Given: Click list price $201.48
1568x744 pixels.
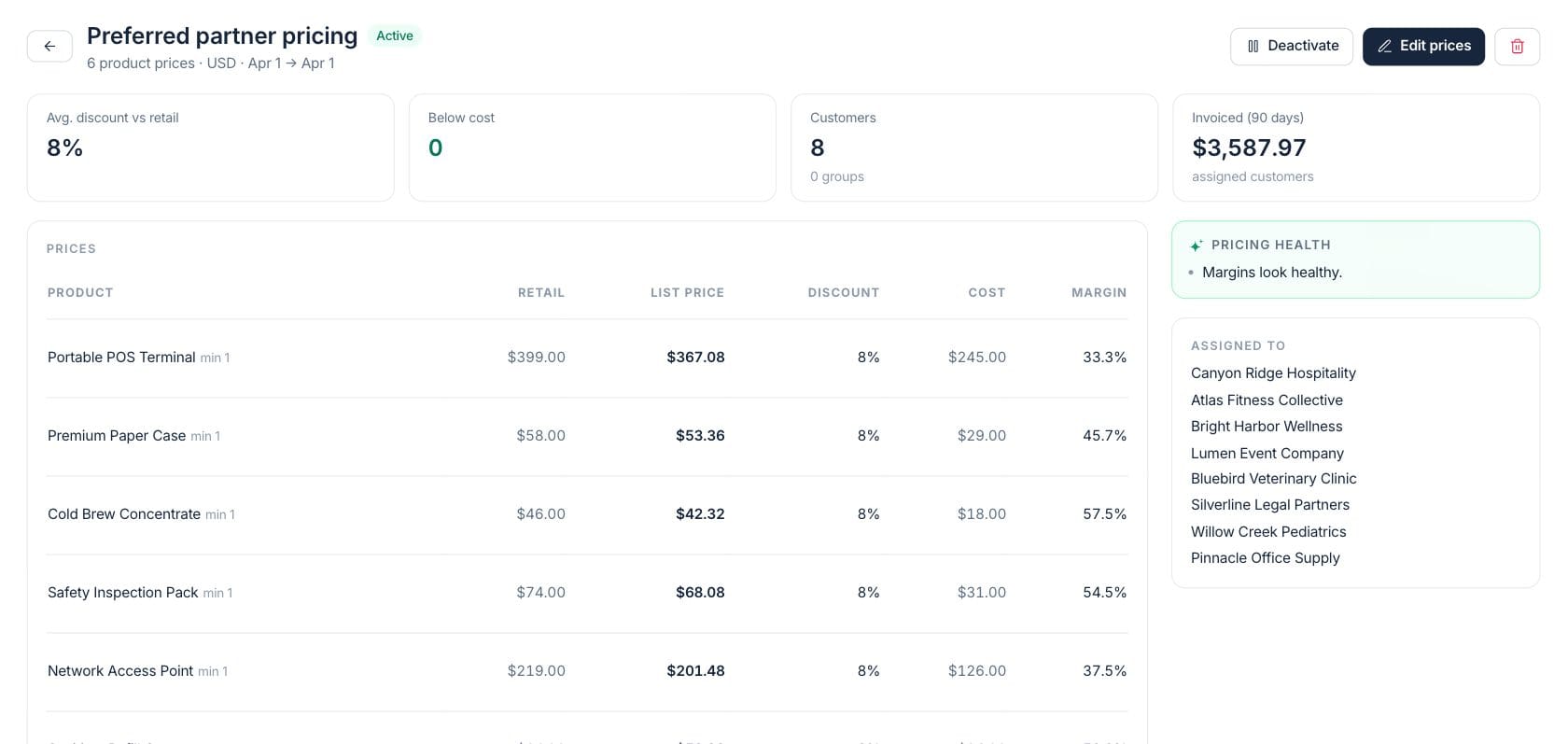Looking at the screenshot, I should point(695,671).
